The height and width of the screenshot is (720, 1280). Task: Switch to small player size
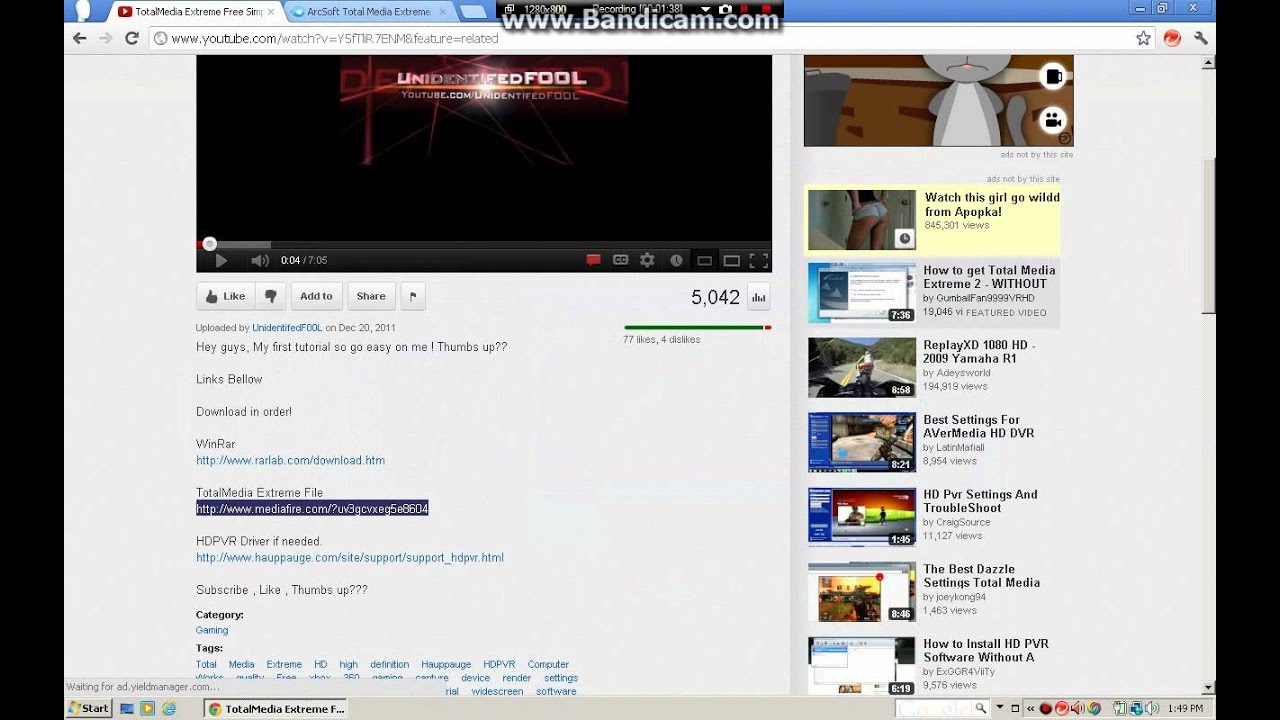(704, 261)
